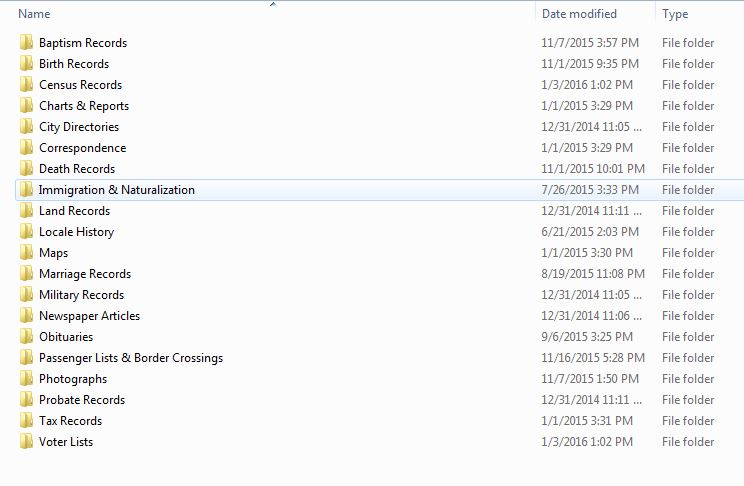Sort by the Type column header
Screen dimensions: 744x486
coord(675,14)
